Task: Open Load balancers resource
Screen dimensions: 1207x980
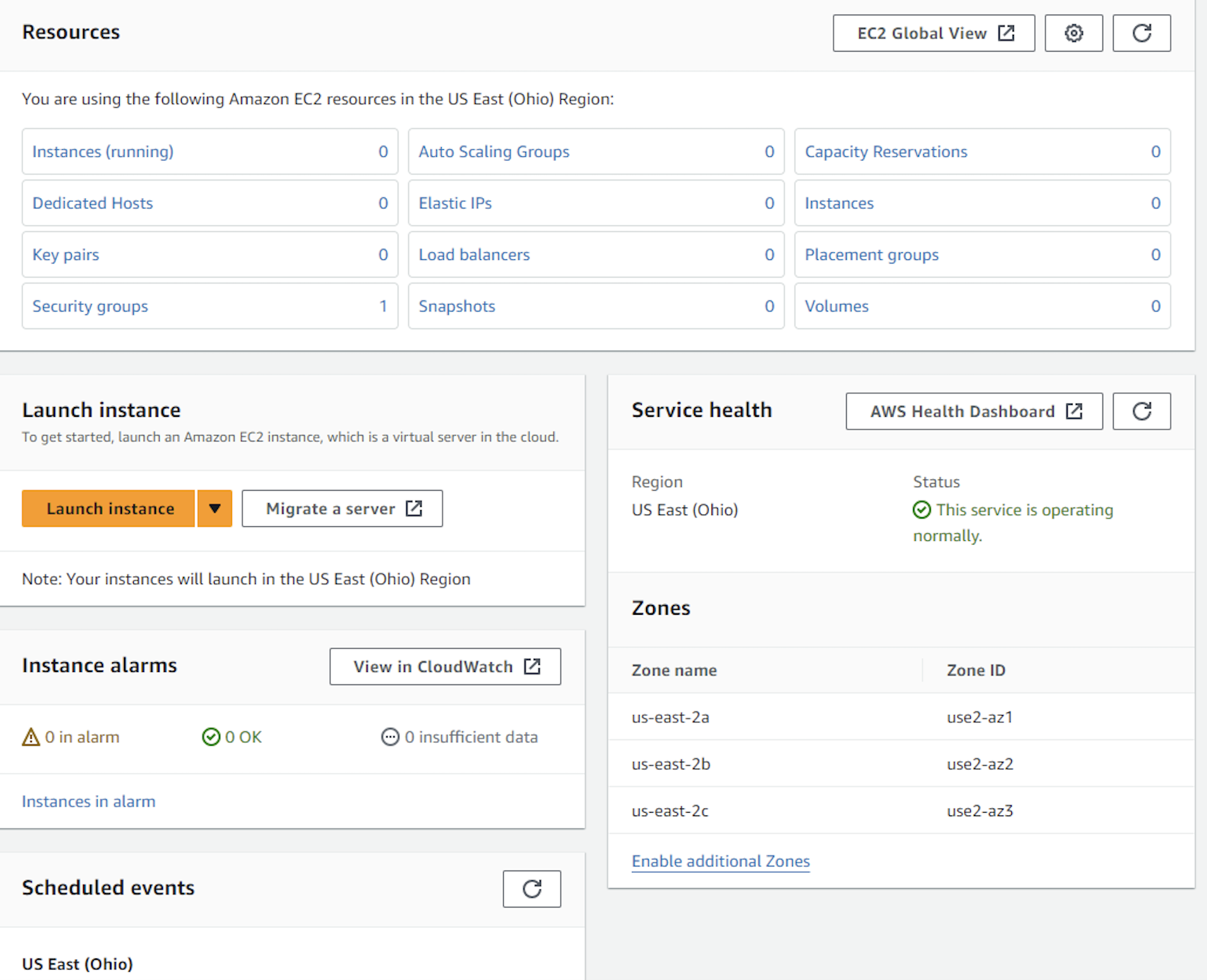Action: click(x=474, y=254)
